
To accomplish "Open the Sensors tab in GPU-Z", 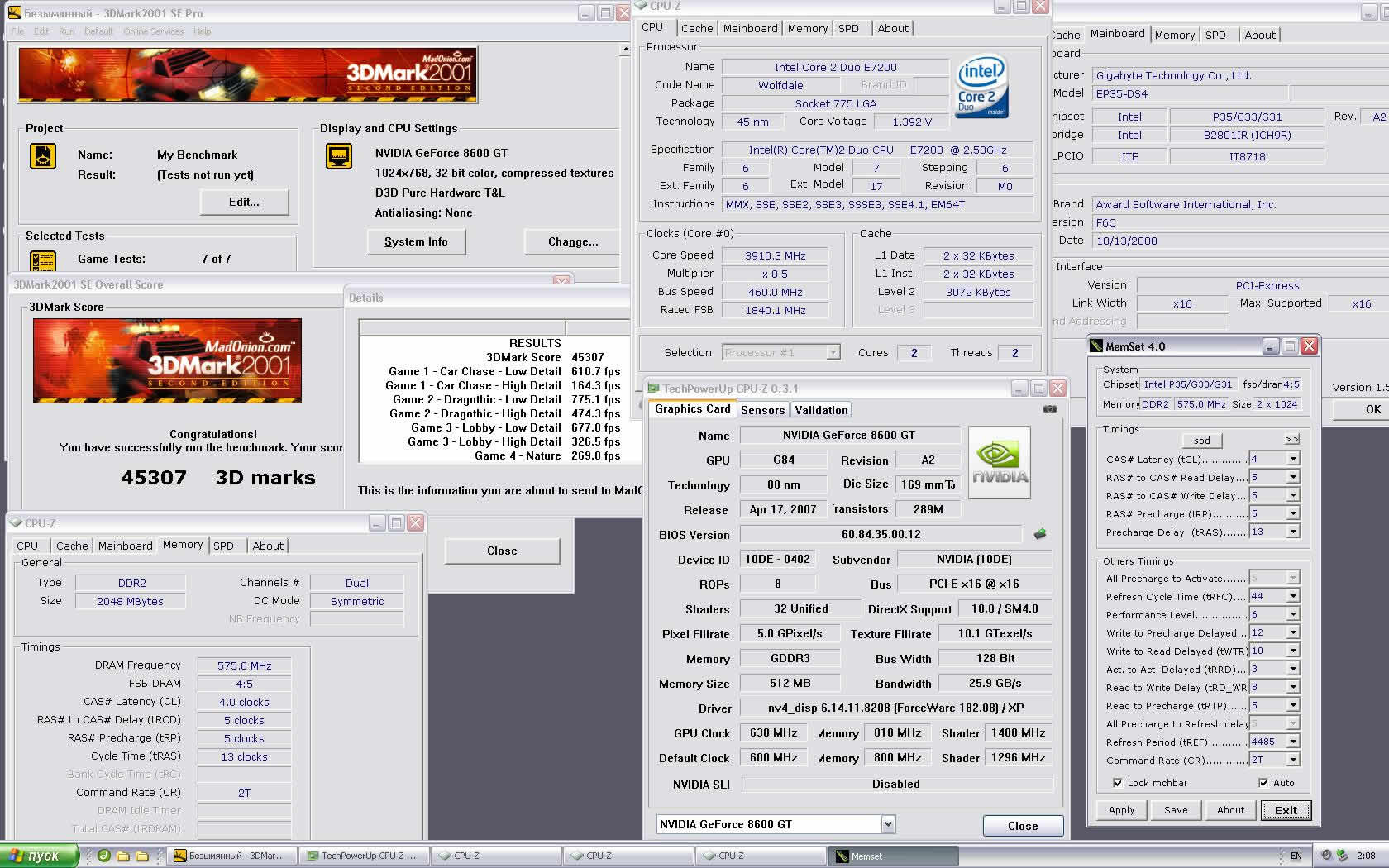I will pyautogui.click(x=762, y=410).
